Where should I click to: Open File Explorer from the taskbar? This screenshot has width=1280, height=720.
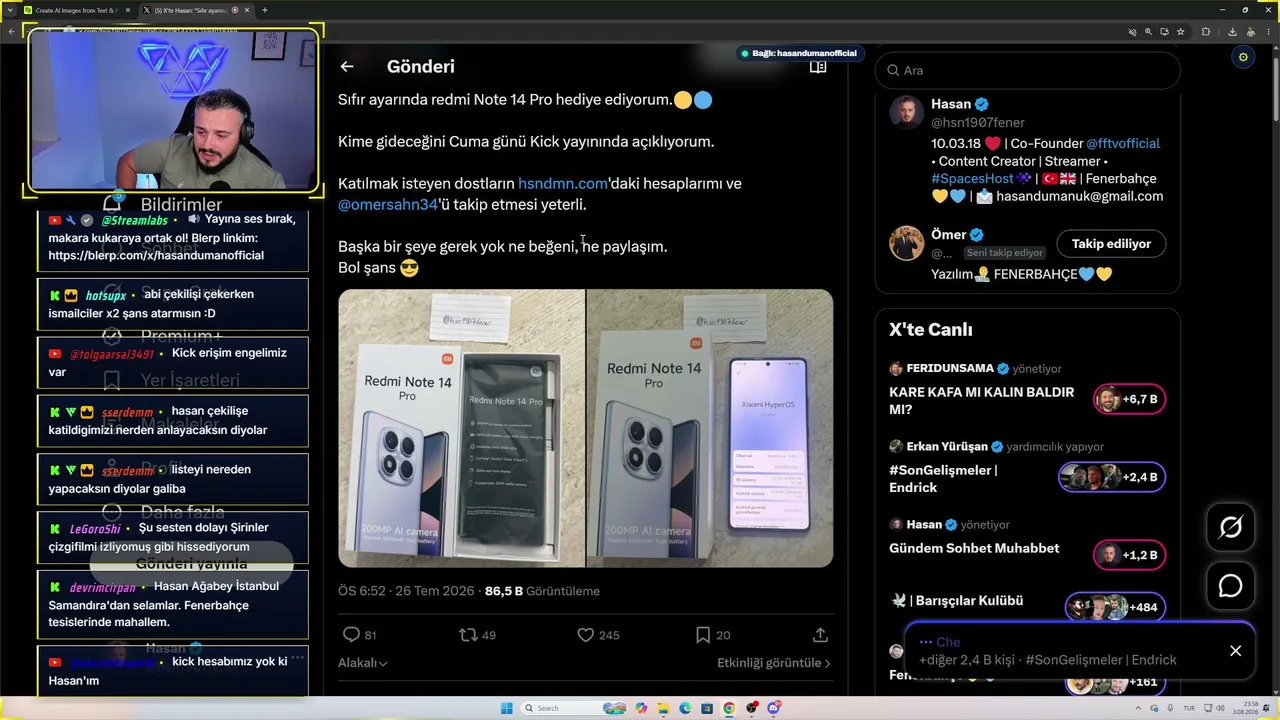(x=663, y=708)
